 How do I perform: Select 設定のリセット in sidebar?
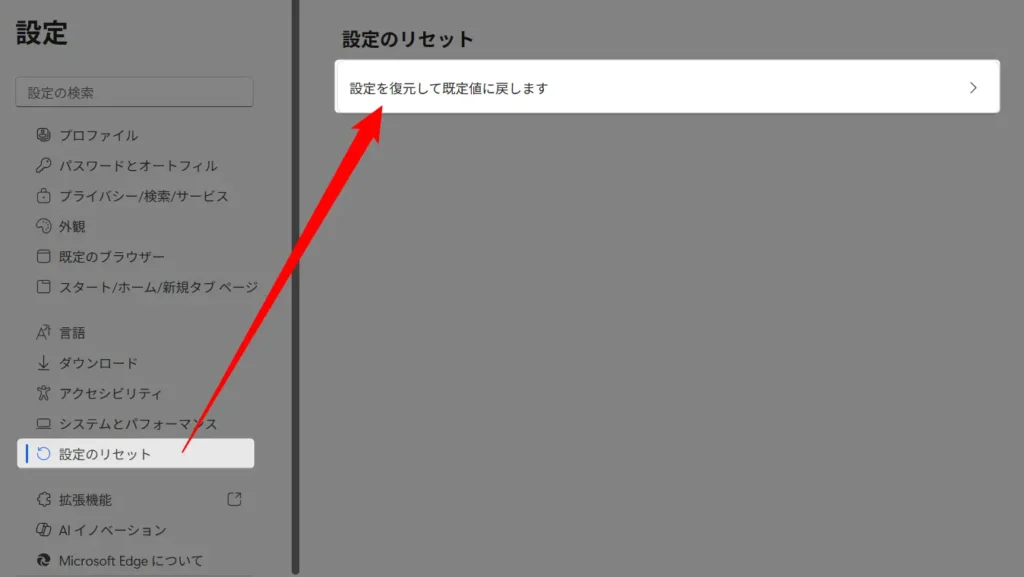click(x=105, y=454)
